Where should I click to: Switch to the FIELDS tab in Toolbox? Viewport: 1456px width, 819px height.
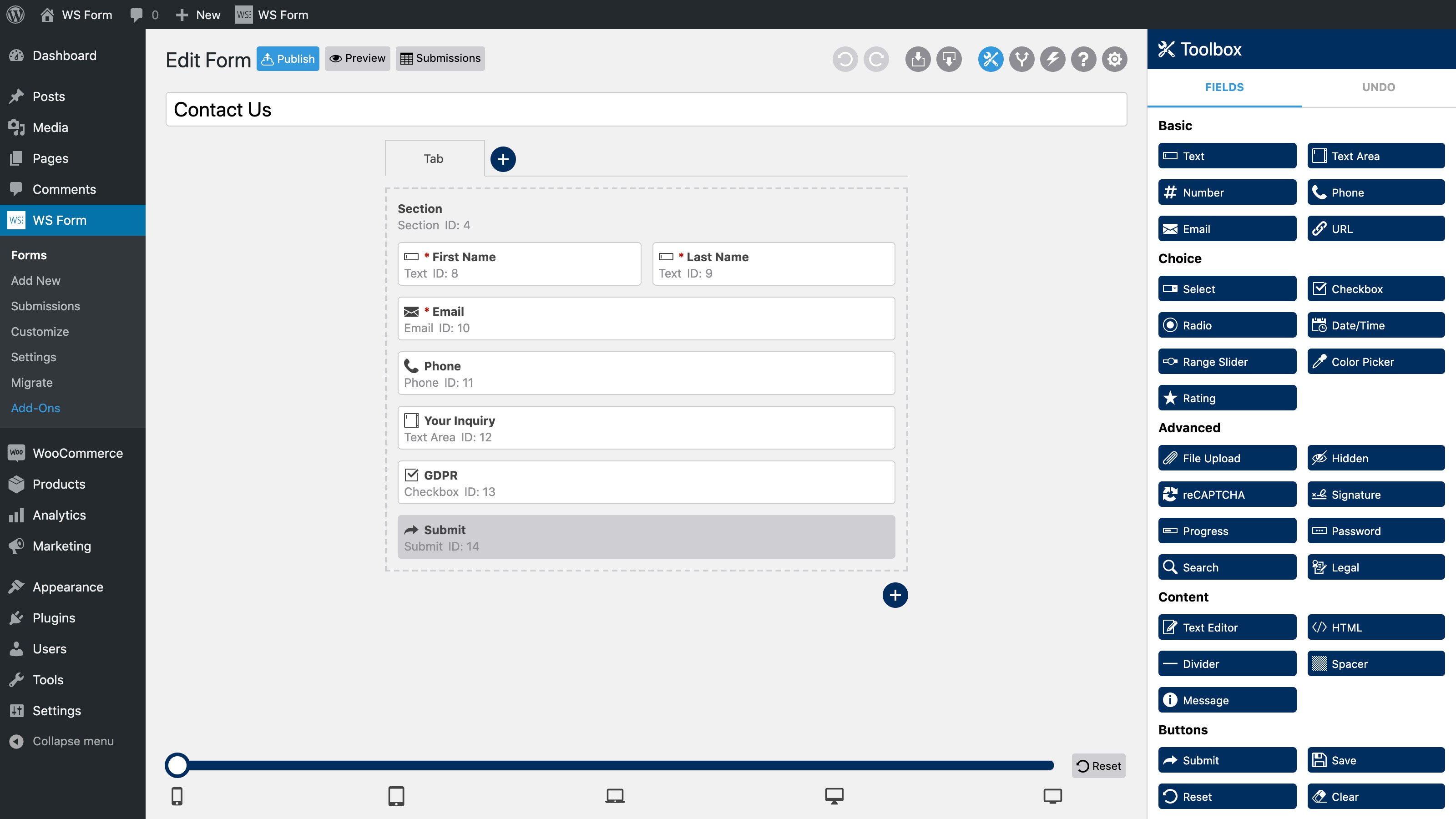(1224, 87)
